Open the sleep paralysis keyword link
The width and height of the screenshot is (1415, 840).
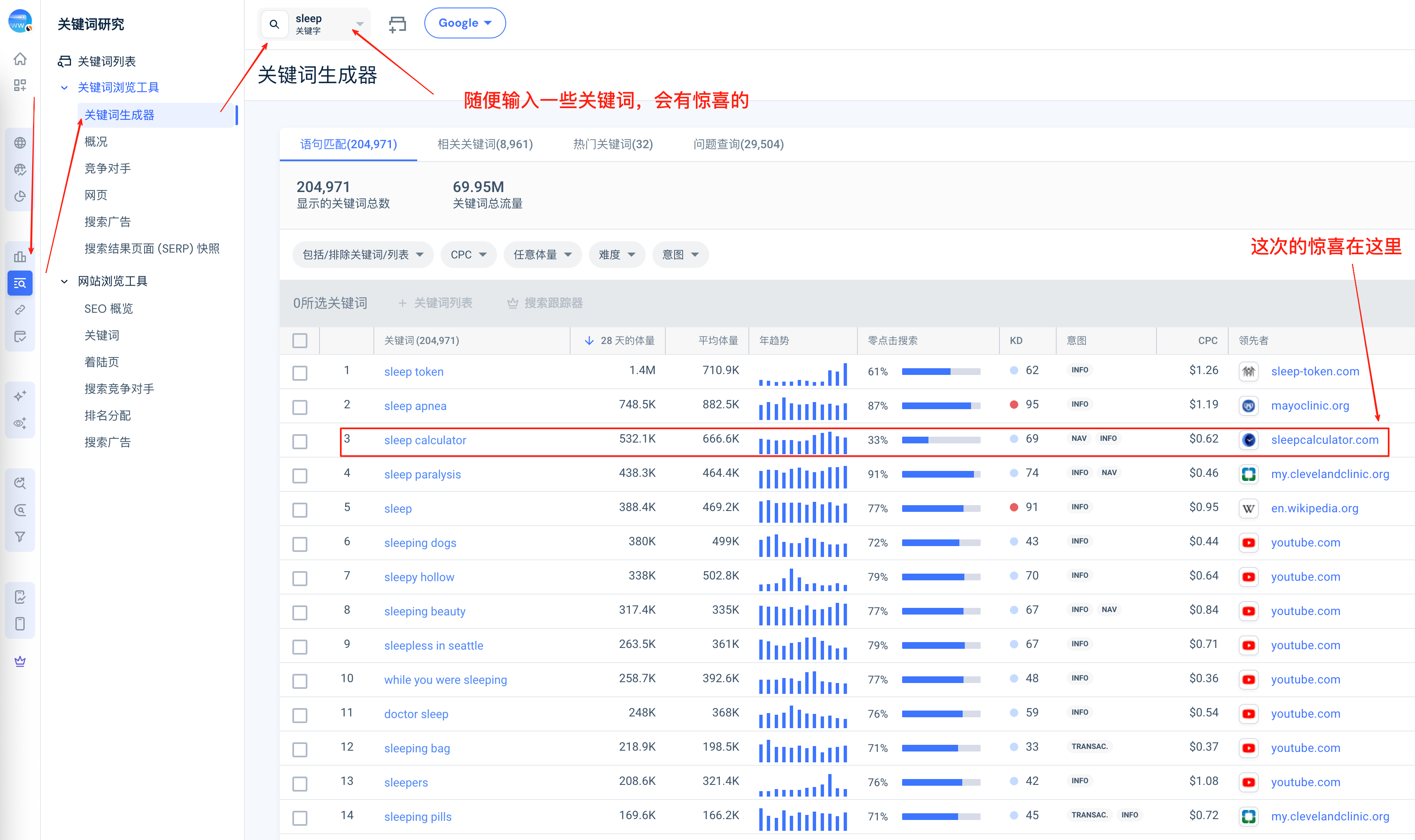422,474
